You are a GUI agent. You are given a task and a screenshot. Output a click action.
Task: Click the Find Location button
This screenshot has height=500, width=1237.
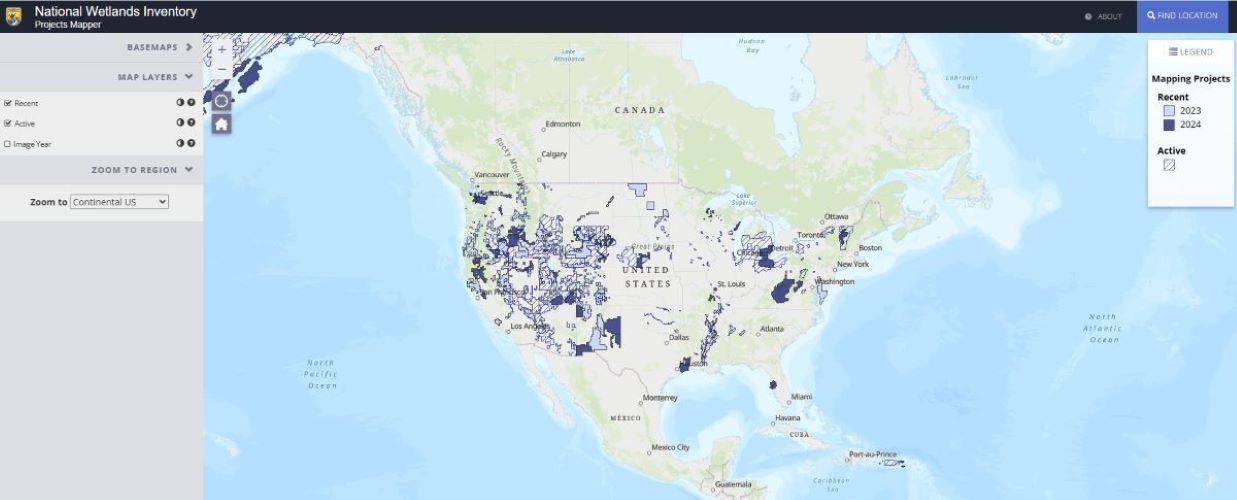(1182, 16)
